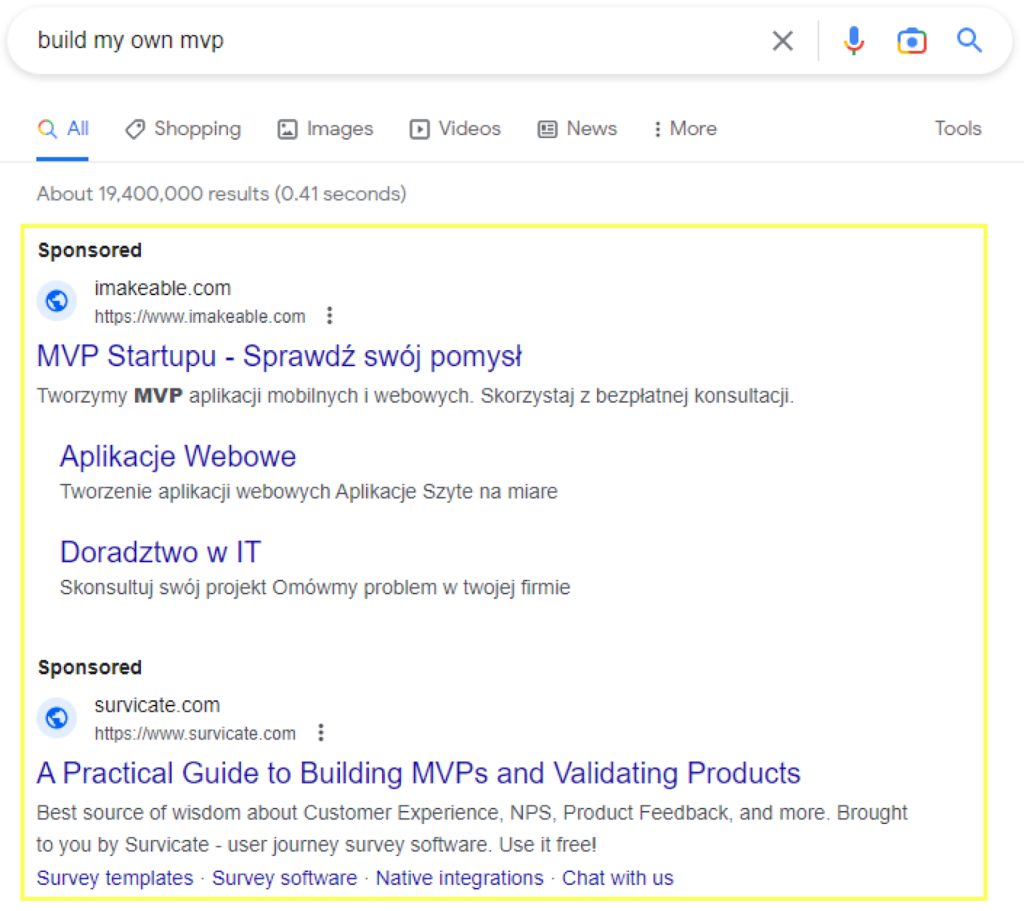
Task: Switch to the Images tab
Action: point(325,129)
